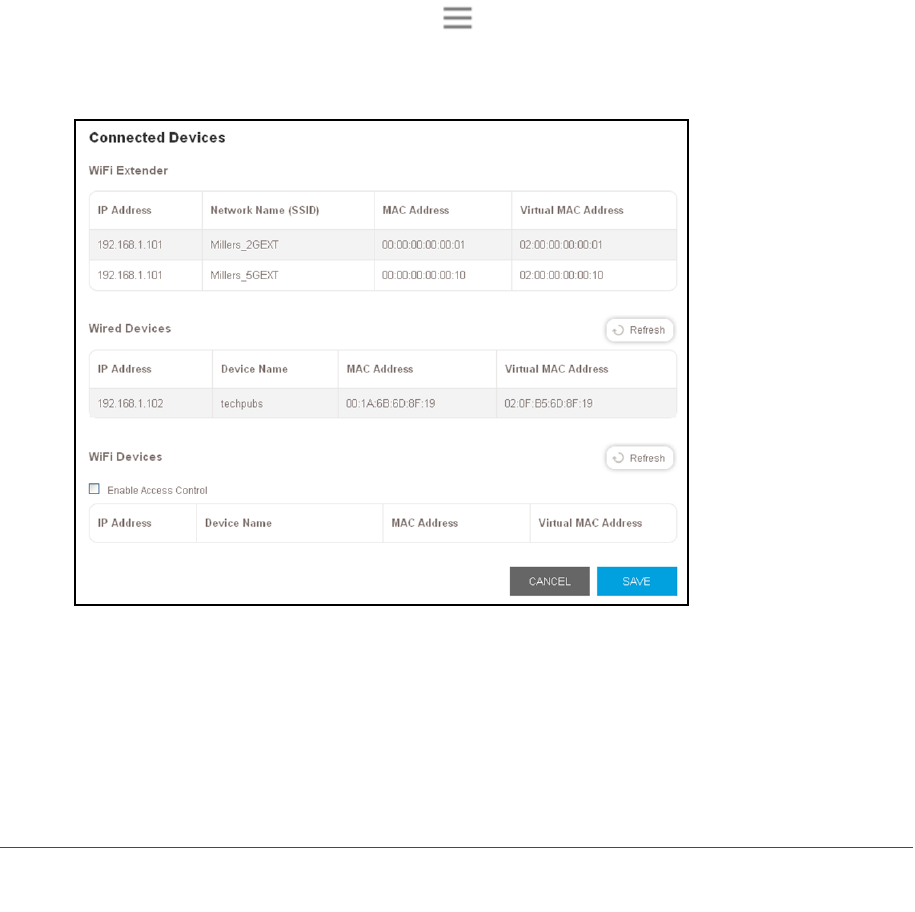Click virtual MAC 02:00:00:00:00:01
Screen dimensions: 915x912
click(561, 245)
